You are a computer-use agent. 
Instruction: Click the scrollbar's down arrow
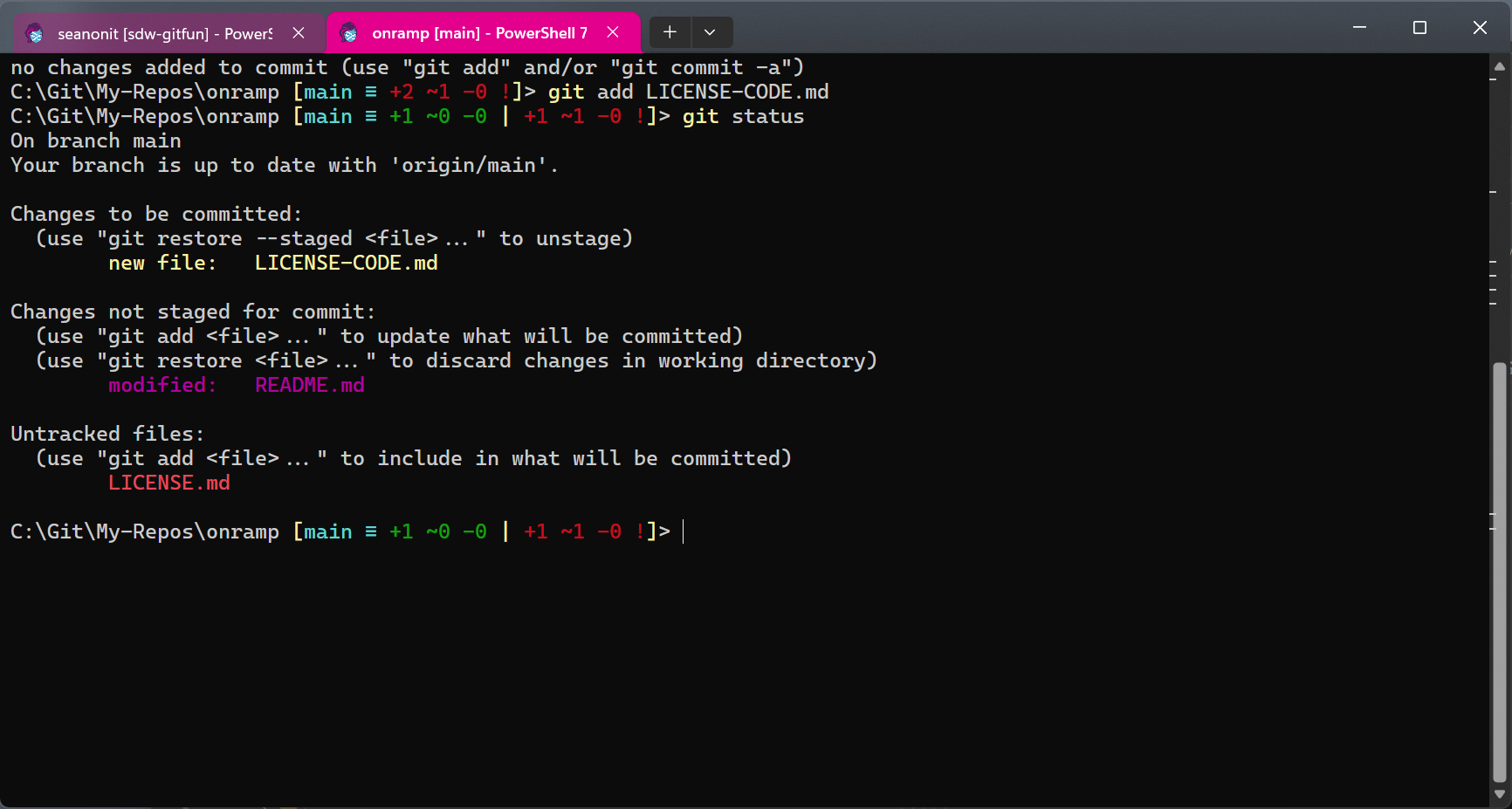click(x=1498, y=795)
